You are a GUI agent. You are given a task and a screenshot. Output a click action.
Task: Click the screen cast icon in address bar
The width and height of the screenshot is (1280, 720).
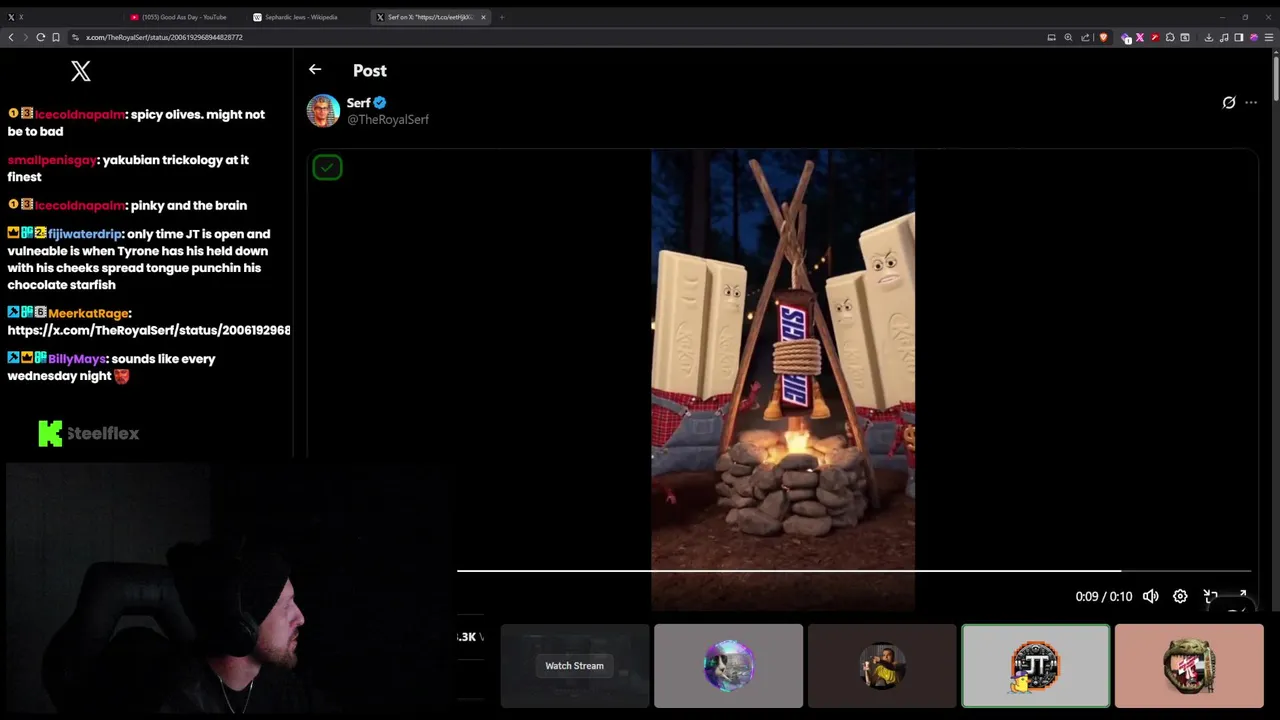point(1051,37)
